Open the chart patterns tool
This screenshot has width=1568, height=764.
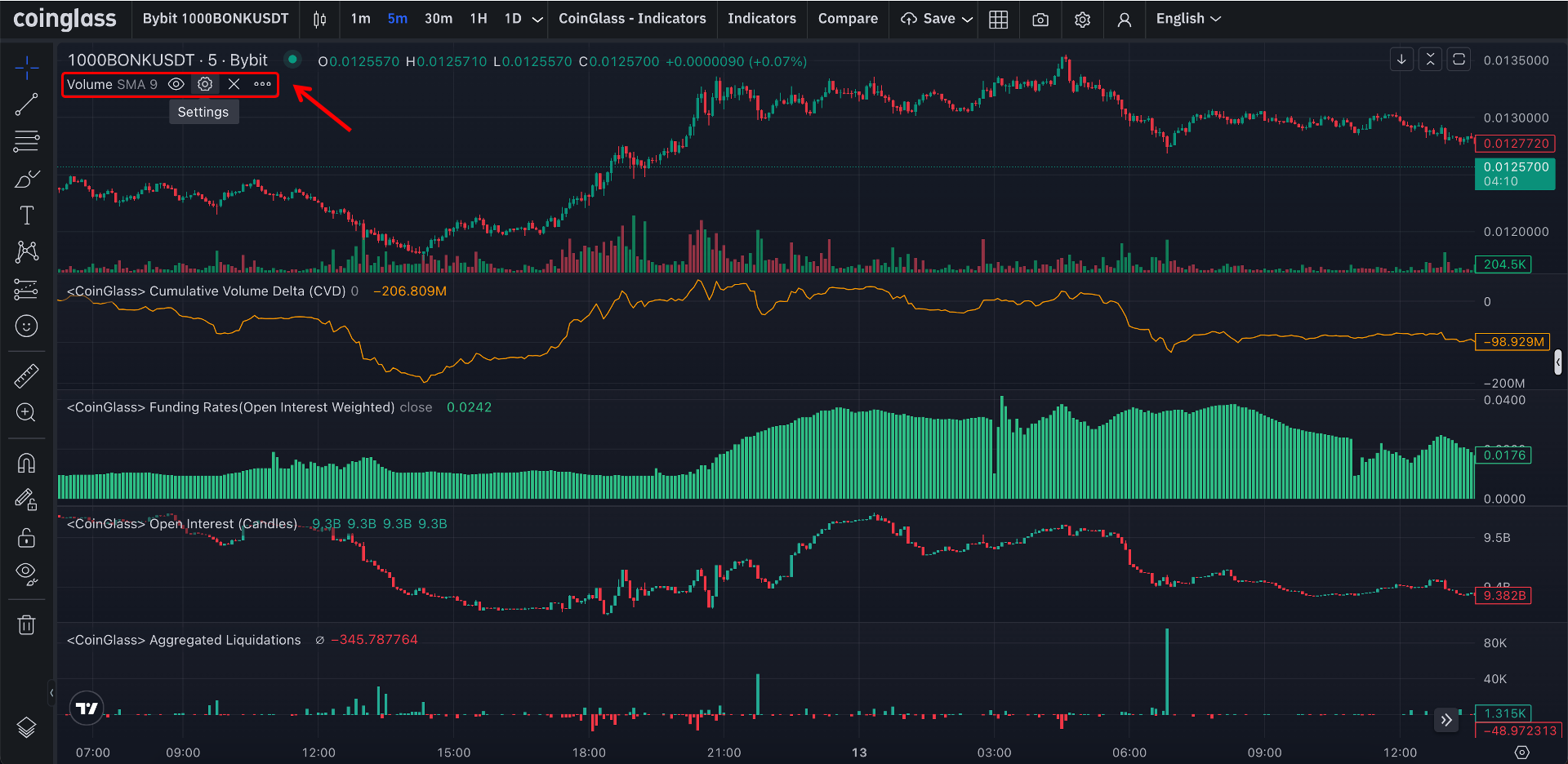click(x=26, y=252)
